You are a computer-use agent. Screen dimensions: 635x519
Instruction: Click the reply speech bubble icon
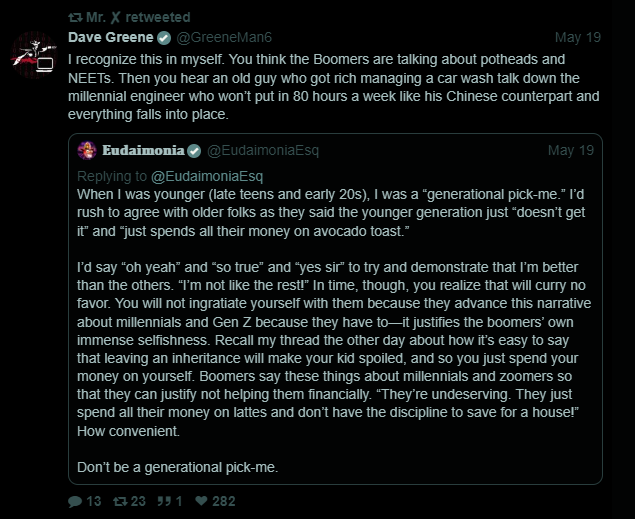click(x=75, y=501)
